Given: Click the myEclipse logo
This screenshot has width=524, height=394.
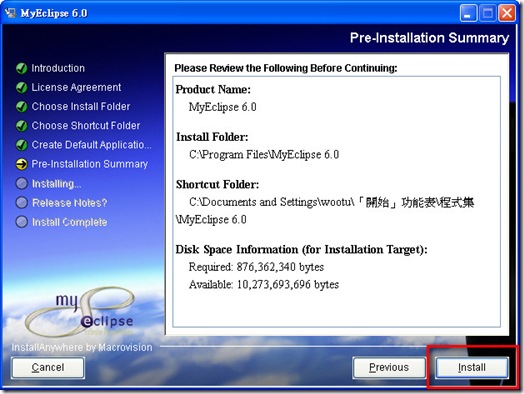Looking at the screenshot, I should (x=80, y=311).
